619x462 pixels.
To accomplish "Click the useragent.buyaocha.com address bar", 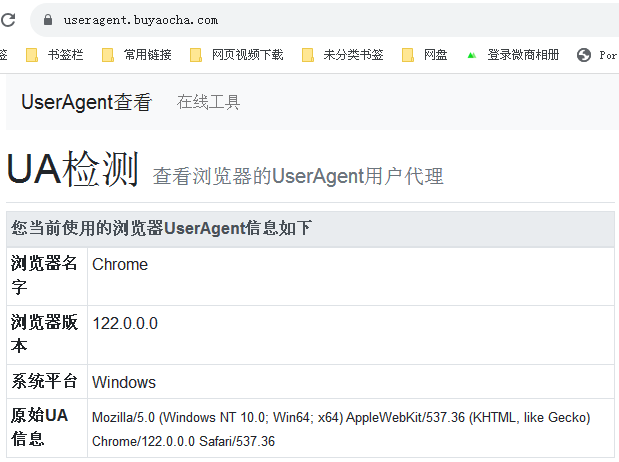I will [324, 20].
